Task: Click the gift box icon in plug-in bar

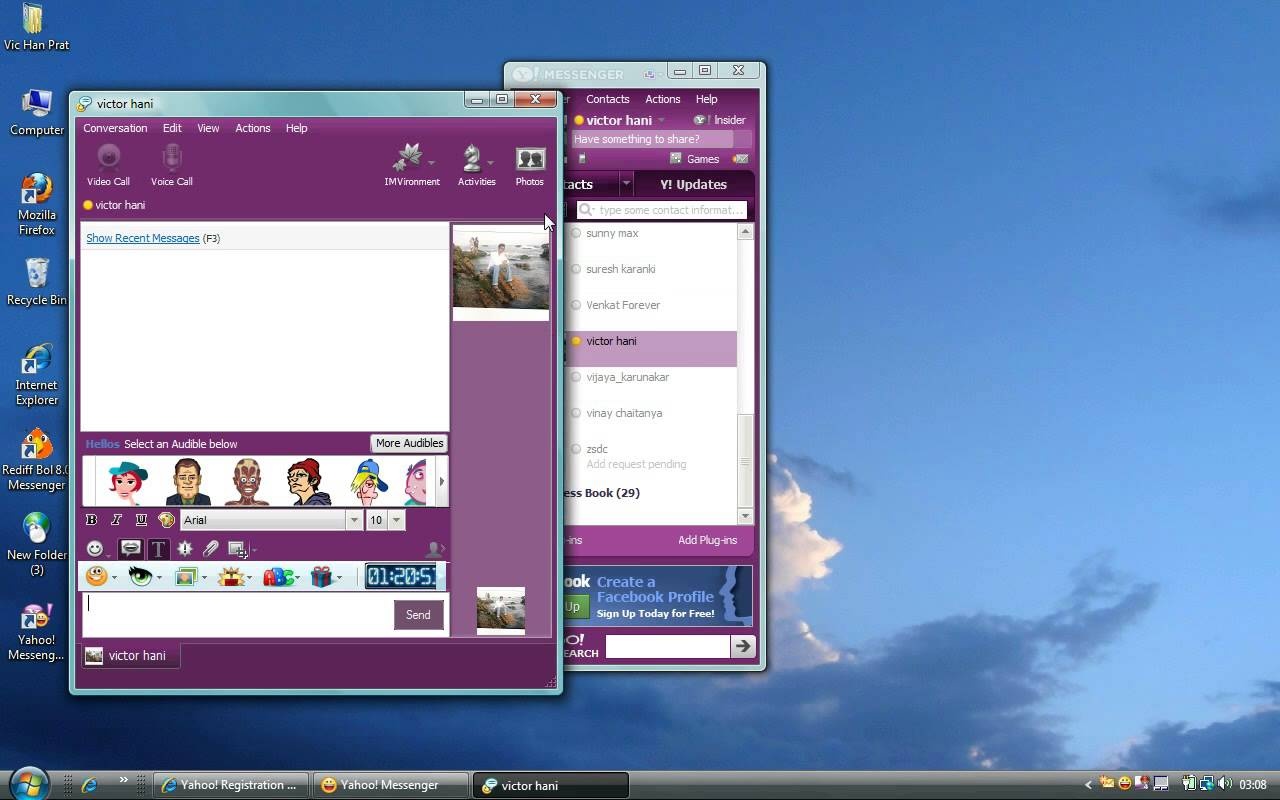Action: pyautogui.click(x=321, y=577)
